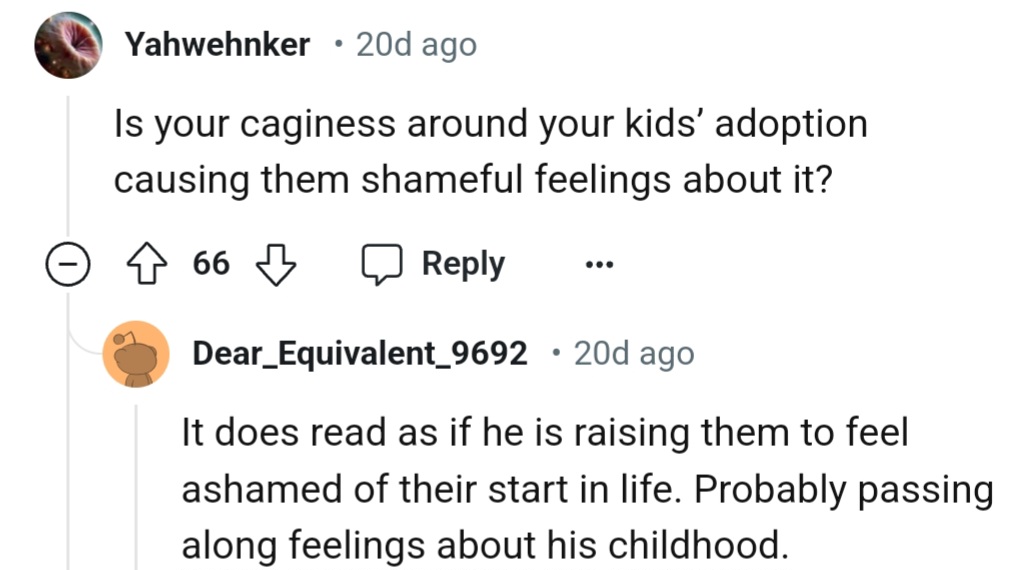Downvote Yahwehnker's comment

(x=277, y=265)
